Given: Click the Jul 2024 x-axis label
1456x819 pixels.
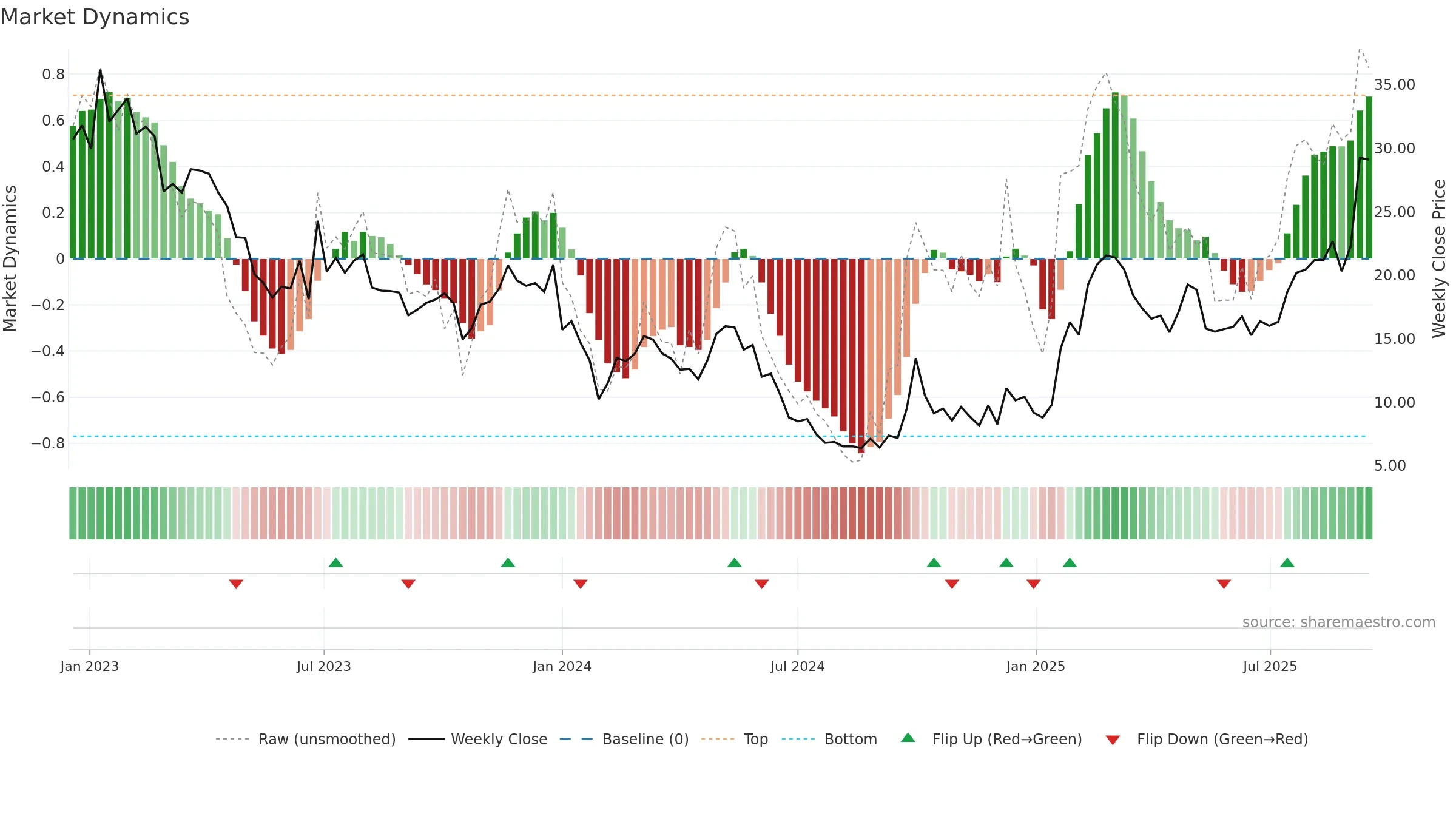Looking at the screenshot, I should (x=797, y=666).
